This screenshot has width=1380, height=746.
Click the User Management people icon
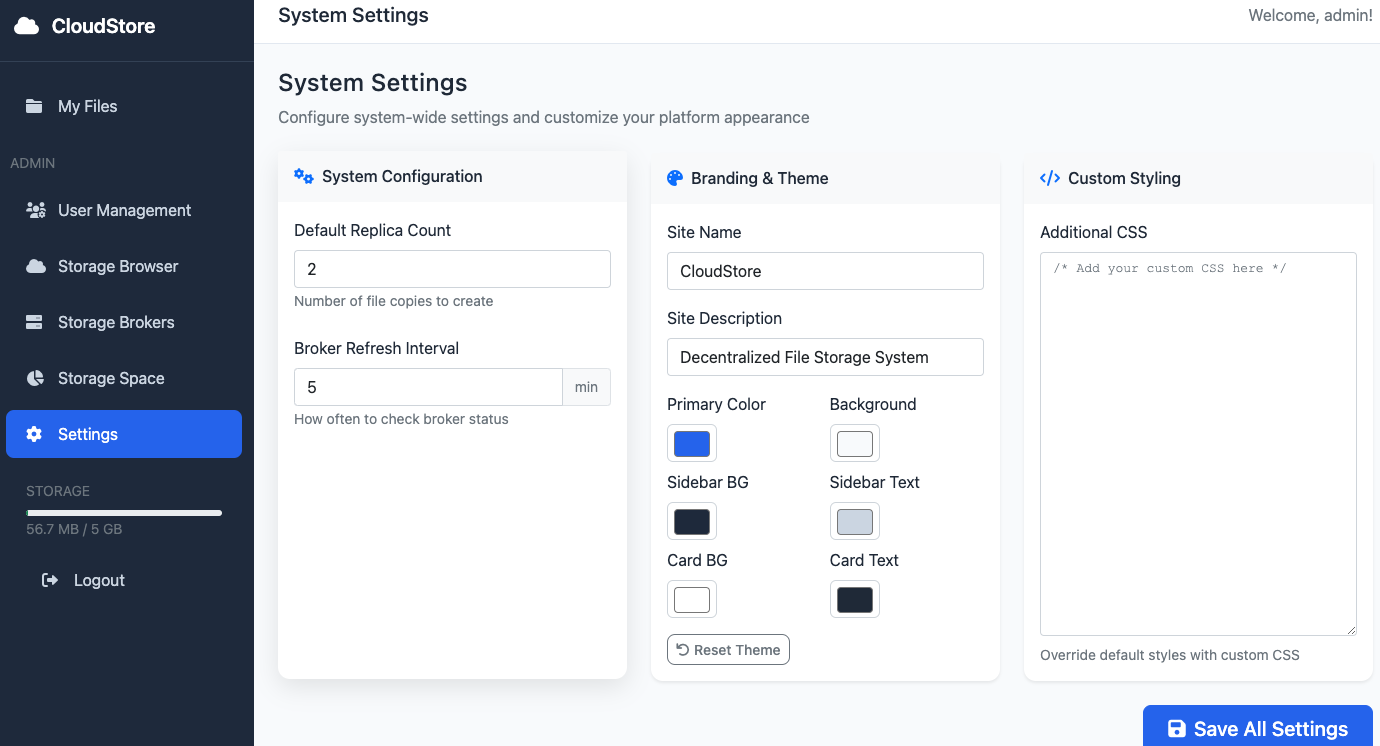click(x=36, y=210)
